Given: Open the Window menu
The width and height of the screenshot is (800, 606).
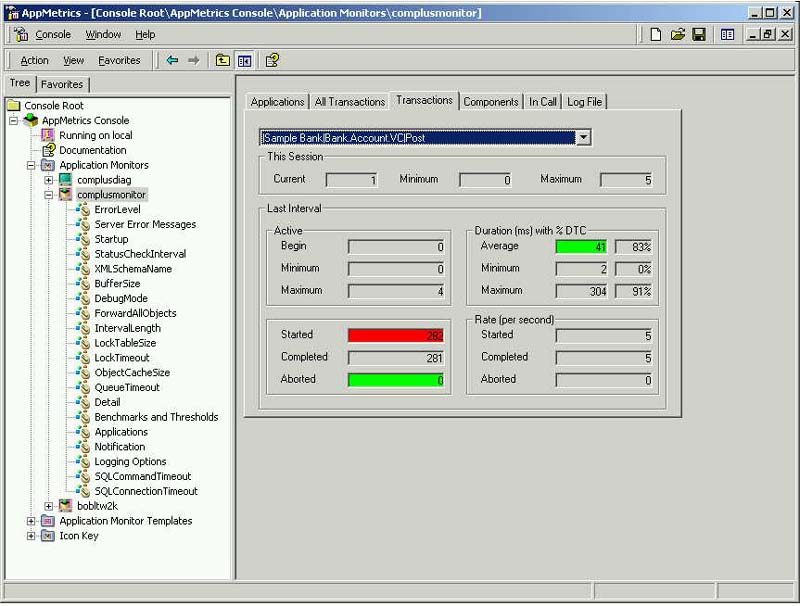Looking at the screenshot, I should [103, 35].
